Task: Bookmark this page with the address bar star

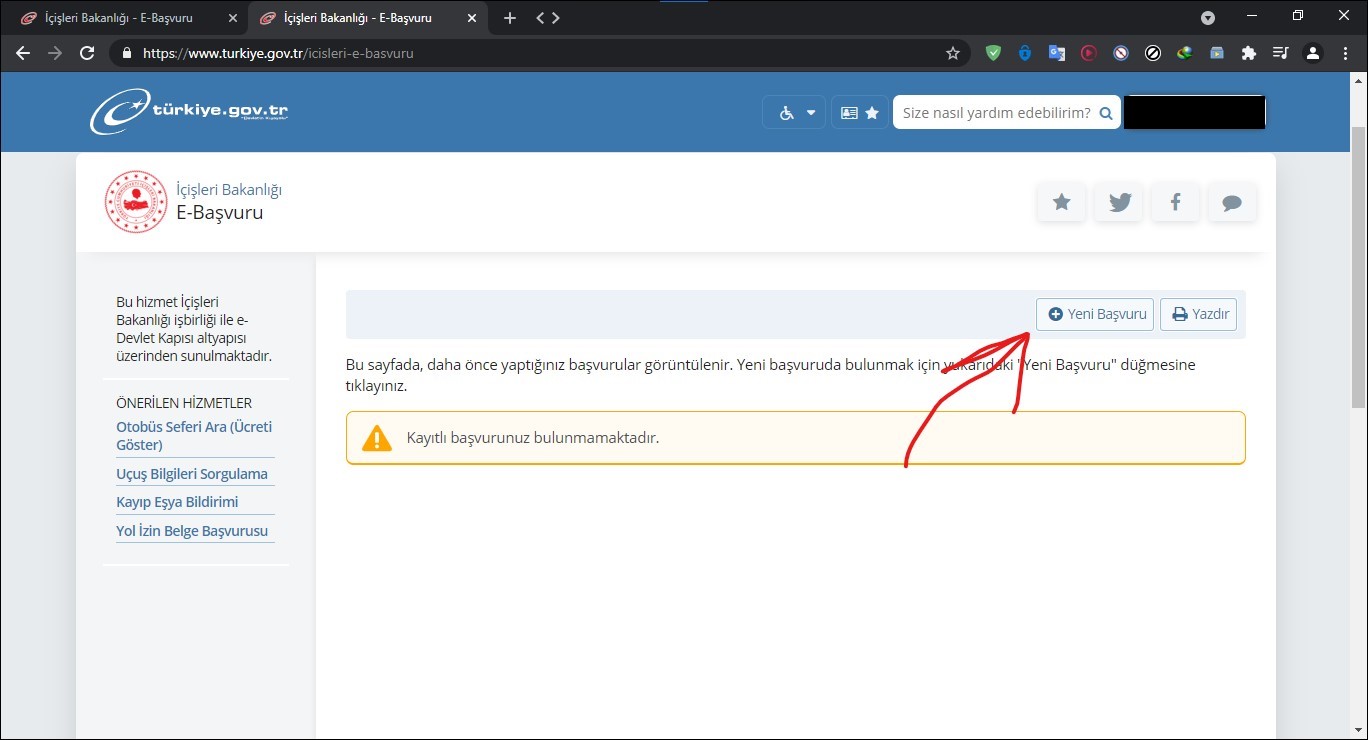Action: 952,53
